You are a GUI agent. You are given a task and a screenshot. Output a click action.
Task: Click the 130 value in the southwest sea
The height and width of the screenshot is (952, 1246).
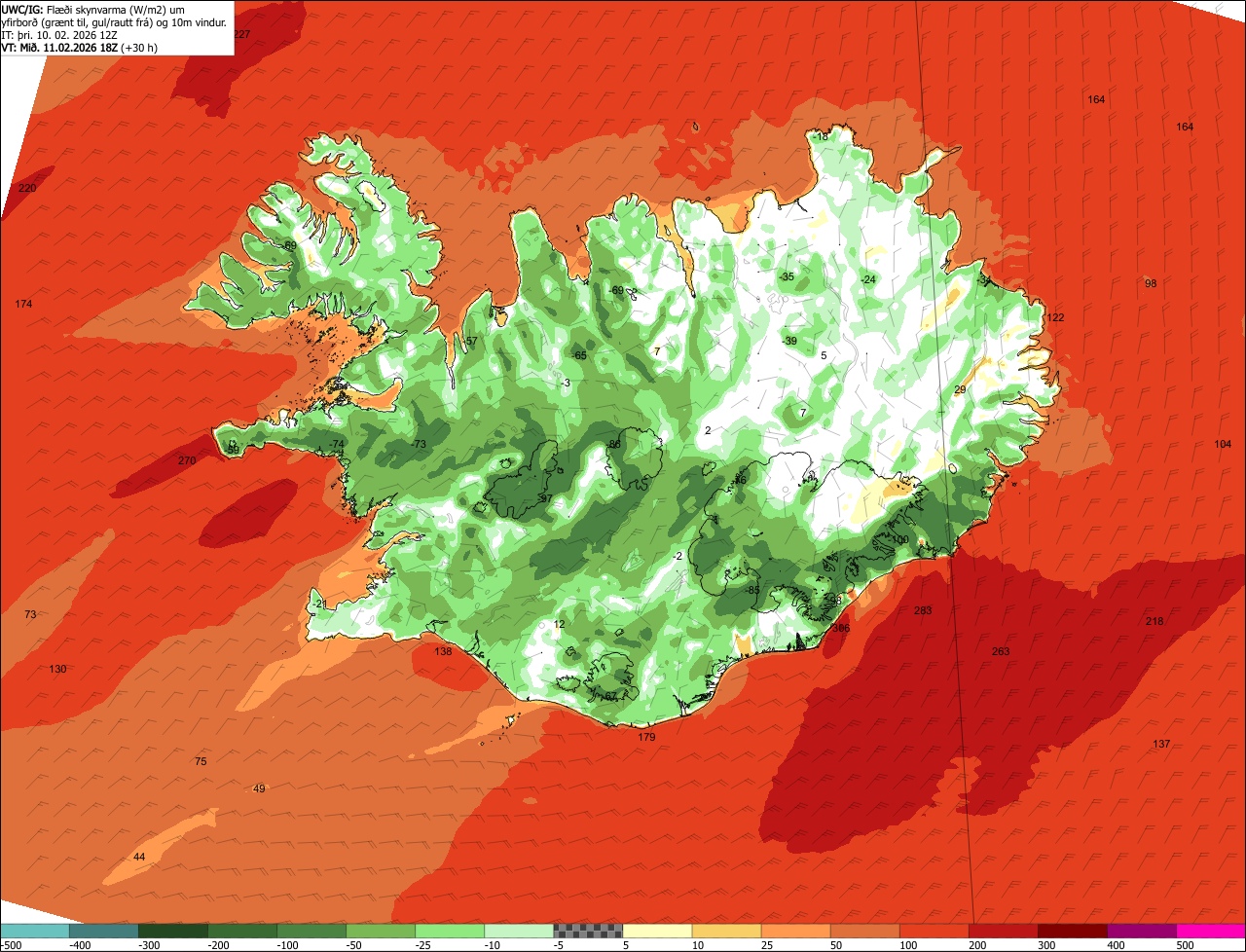57,669
